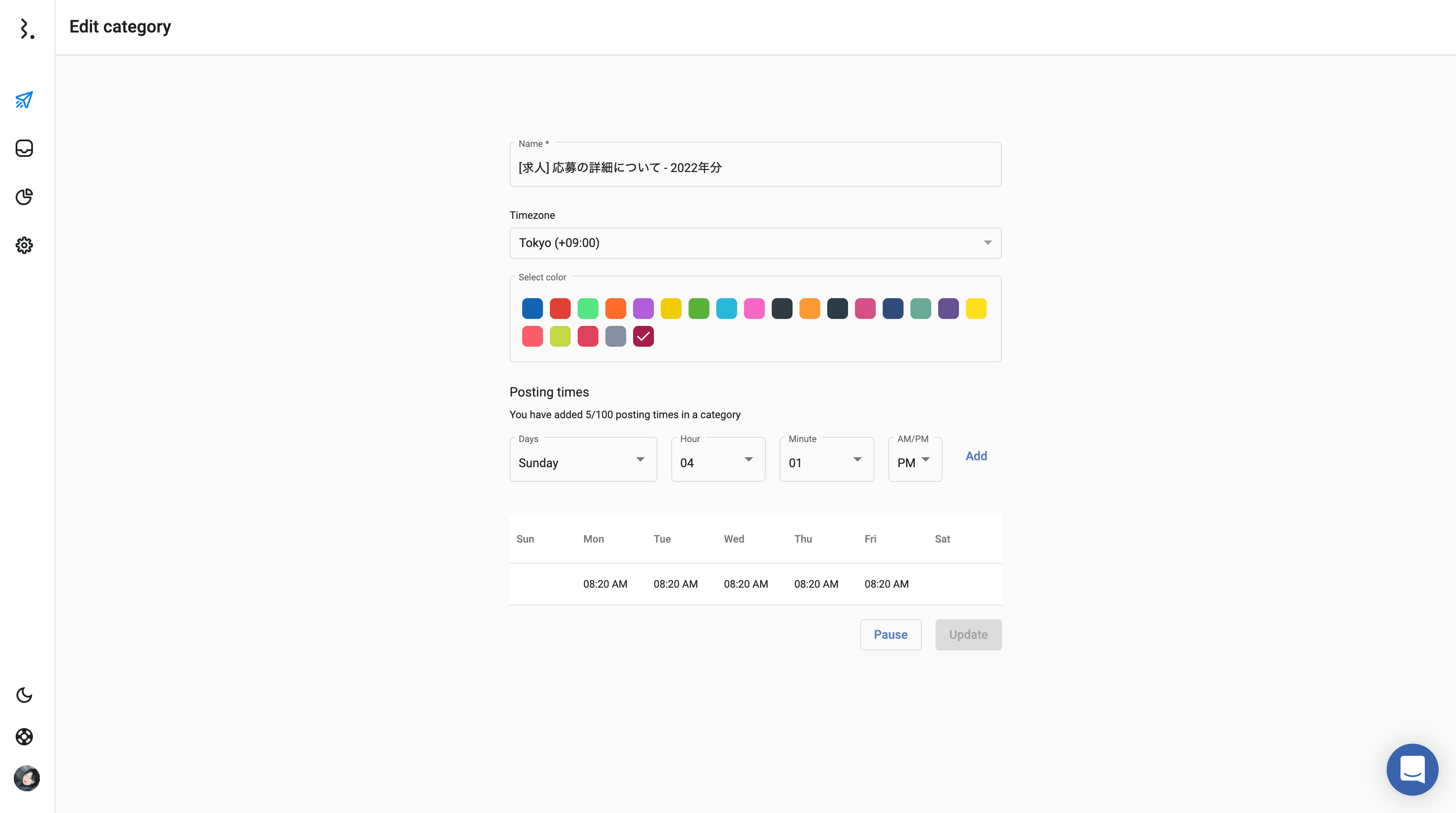Select the purple color swatch

coord(643,309)
